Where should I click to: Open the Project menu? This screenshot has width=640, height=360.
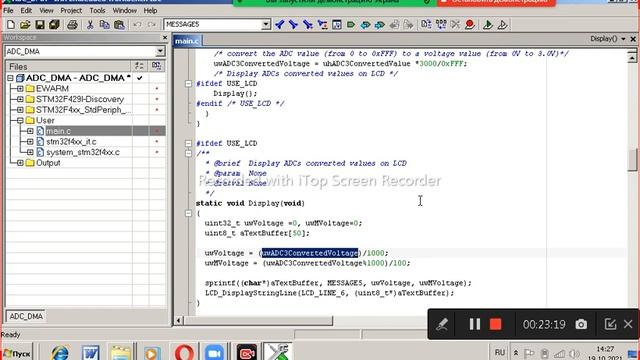coord(71,10)
